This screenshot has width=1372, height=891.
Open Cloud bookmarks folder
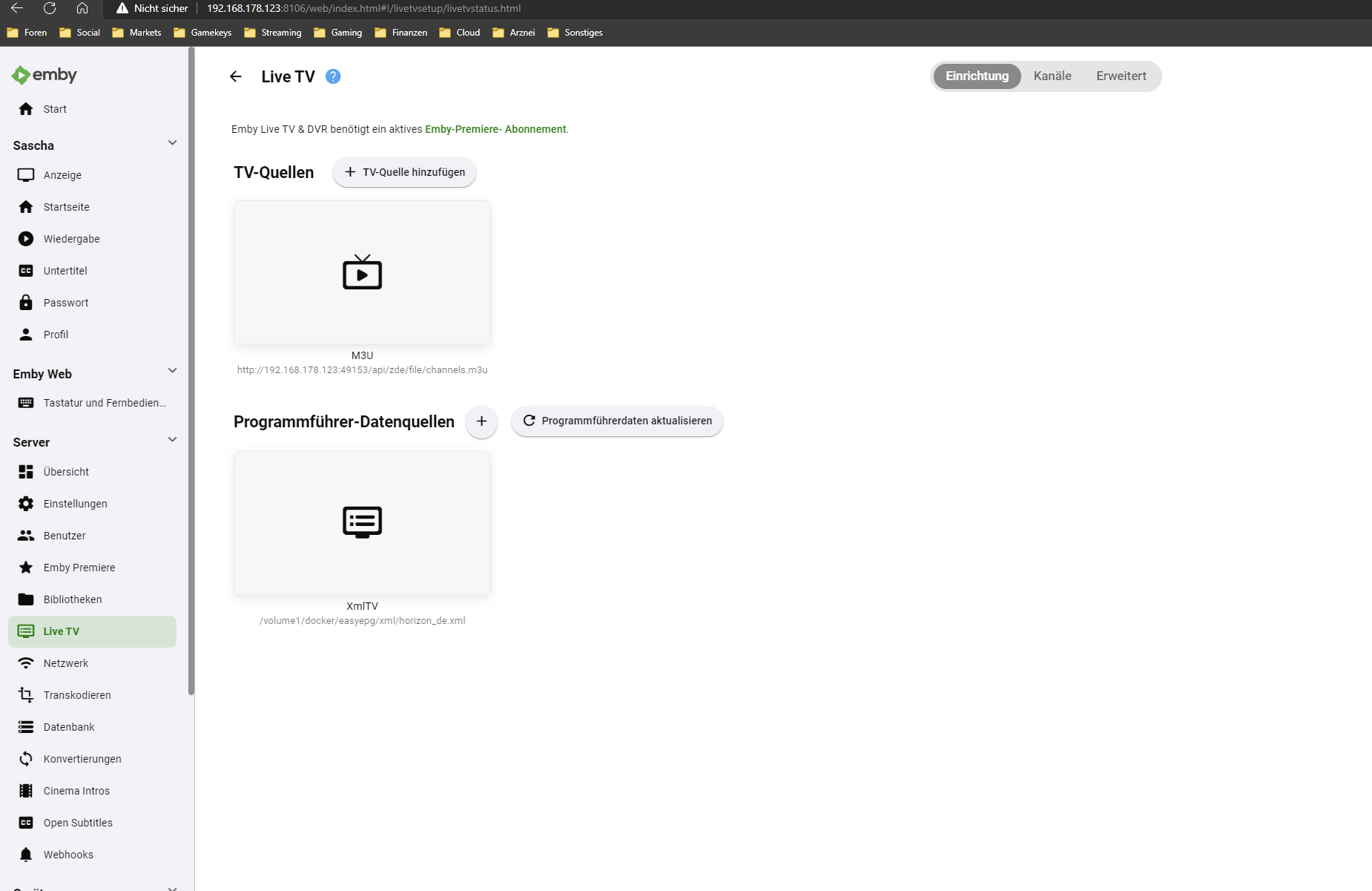click(x=460, y=33)
